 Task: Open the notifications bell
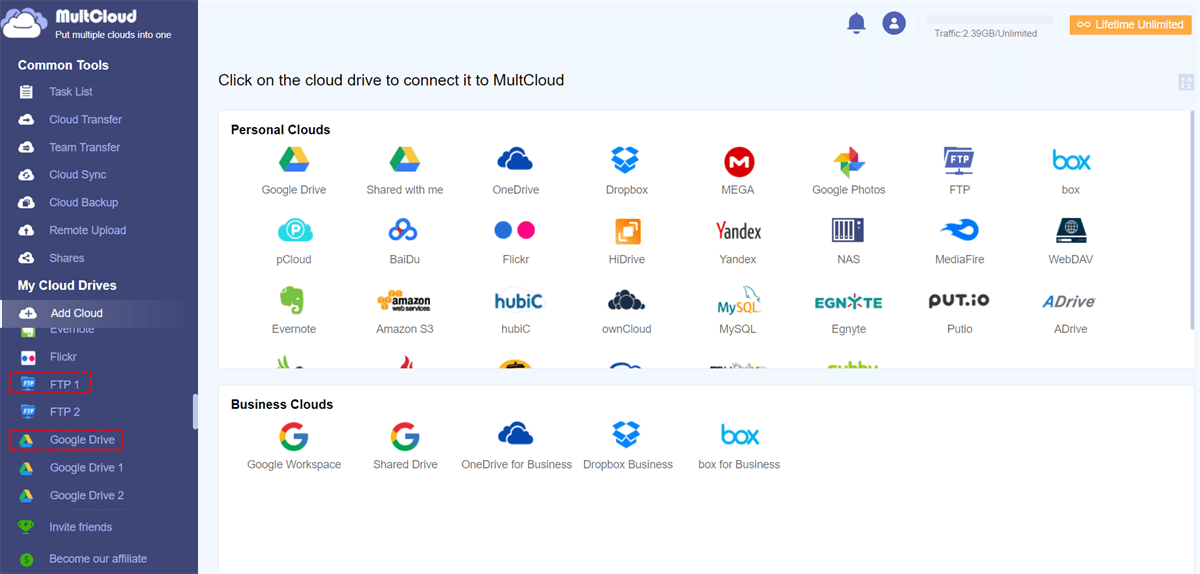pos(856,24)
